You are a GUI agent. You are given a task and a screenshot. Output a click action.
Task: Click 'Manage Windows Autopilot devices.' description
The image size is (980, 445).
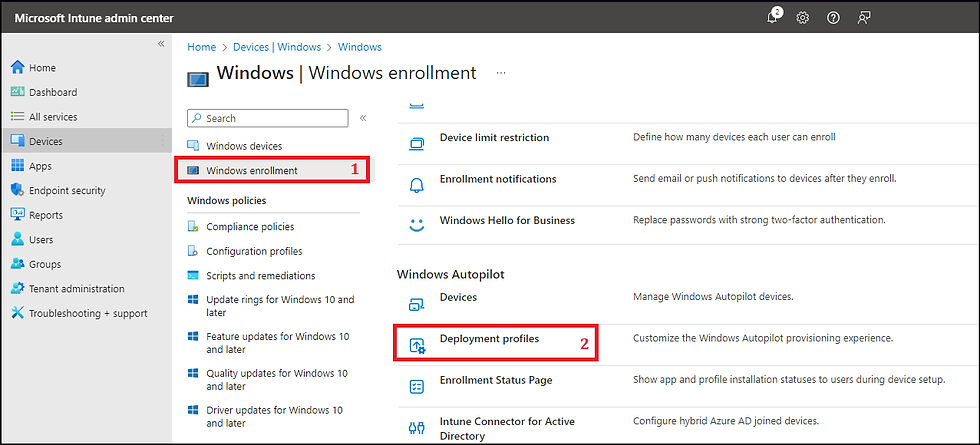pyautogui.click(x=713, y=297)
